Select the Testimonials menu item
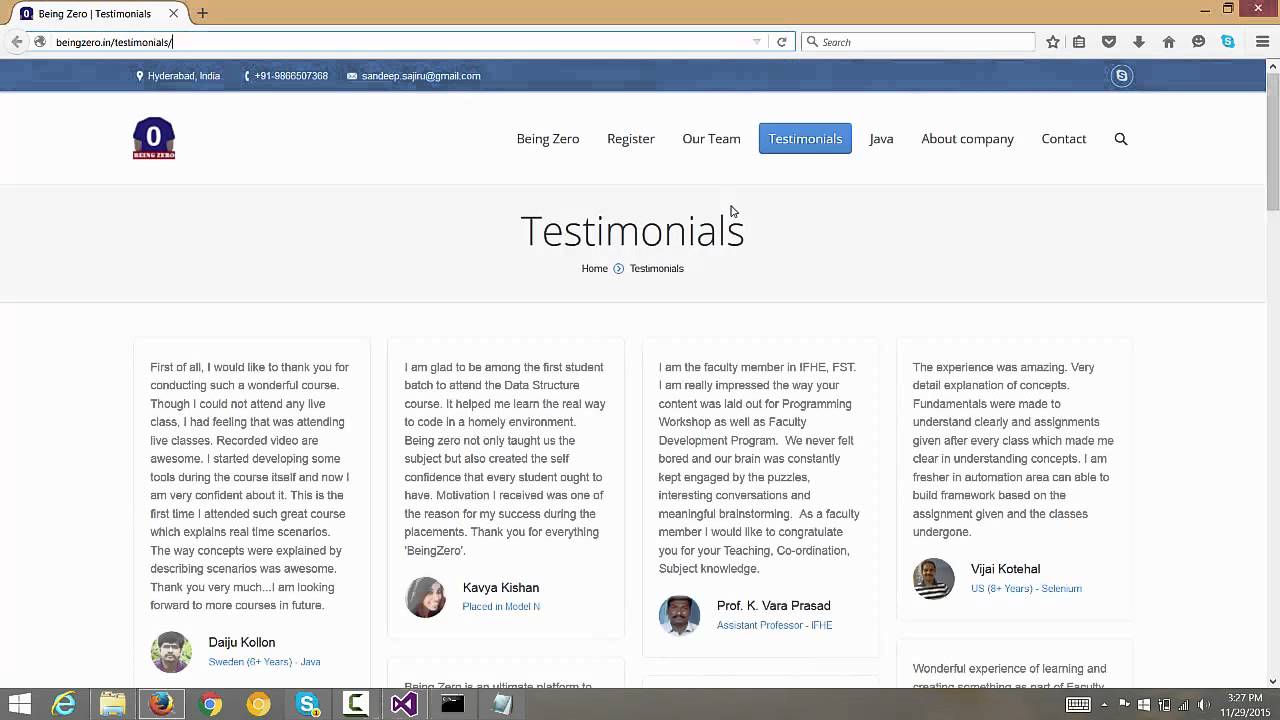Viewport: 1280px width, 720px height. 805,139
